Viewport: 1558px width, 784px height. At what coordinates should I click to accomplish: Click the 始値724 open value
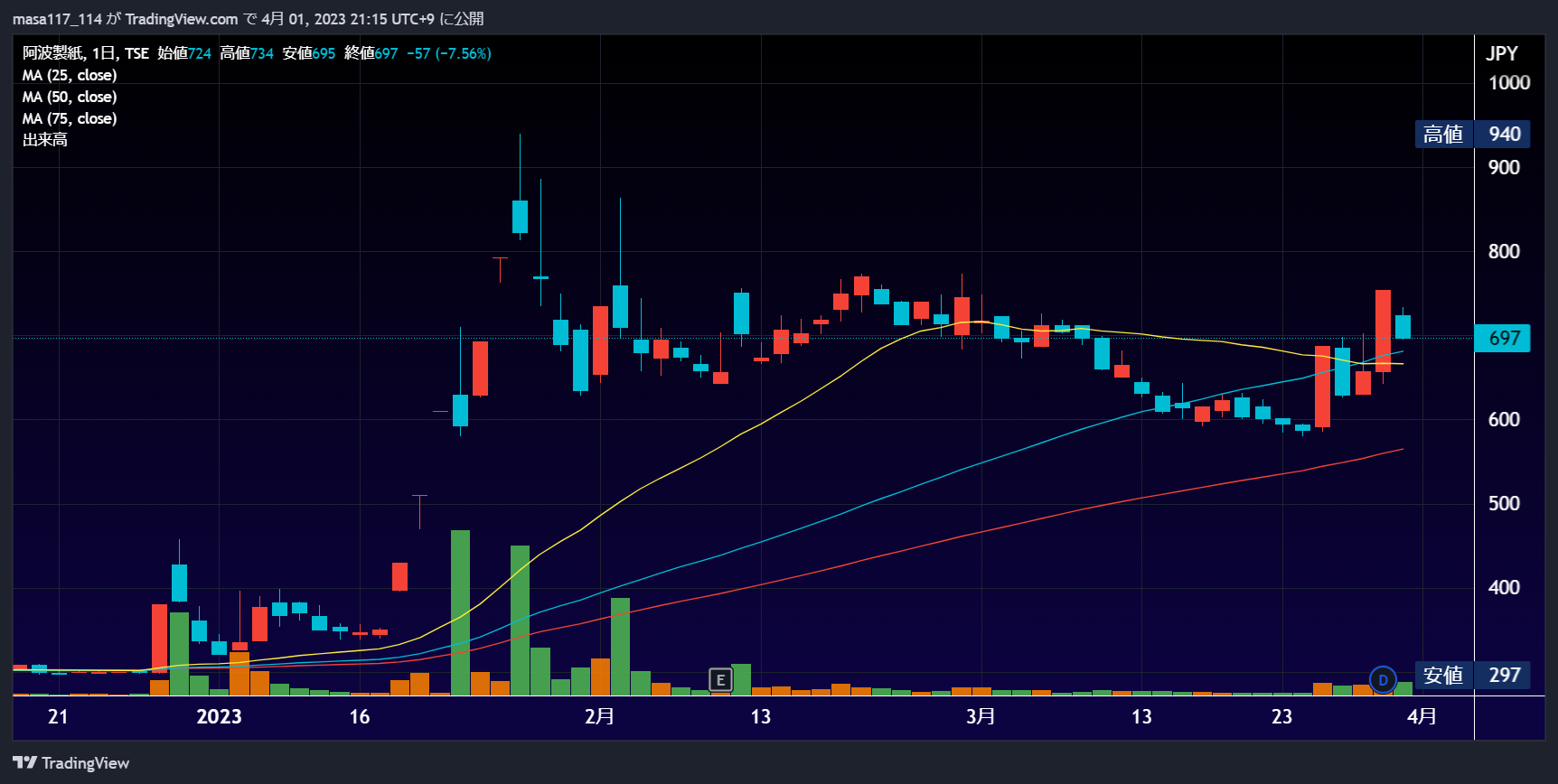point(184,53)
